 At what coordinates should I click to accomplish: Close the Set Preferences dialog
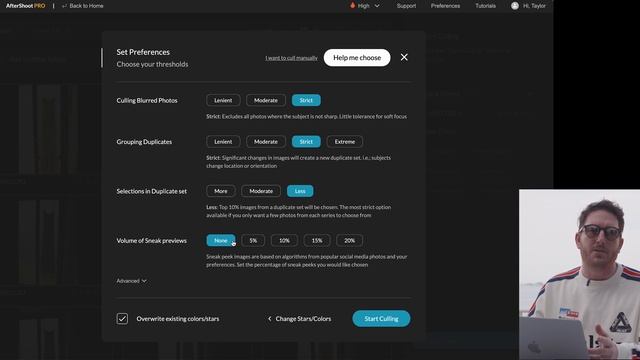[404, 58]
